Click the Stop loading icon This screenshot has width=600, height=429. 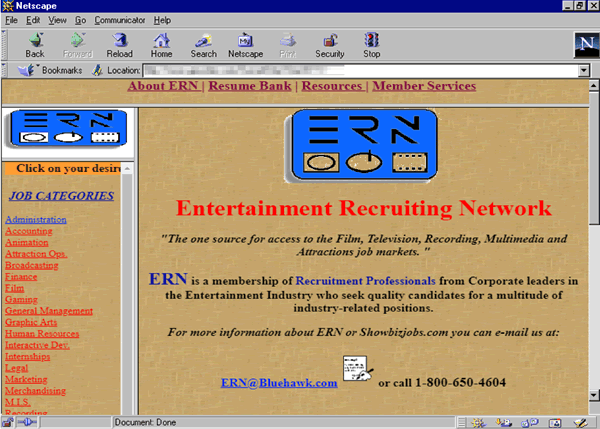[x=372, y=41]
